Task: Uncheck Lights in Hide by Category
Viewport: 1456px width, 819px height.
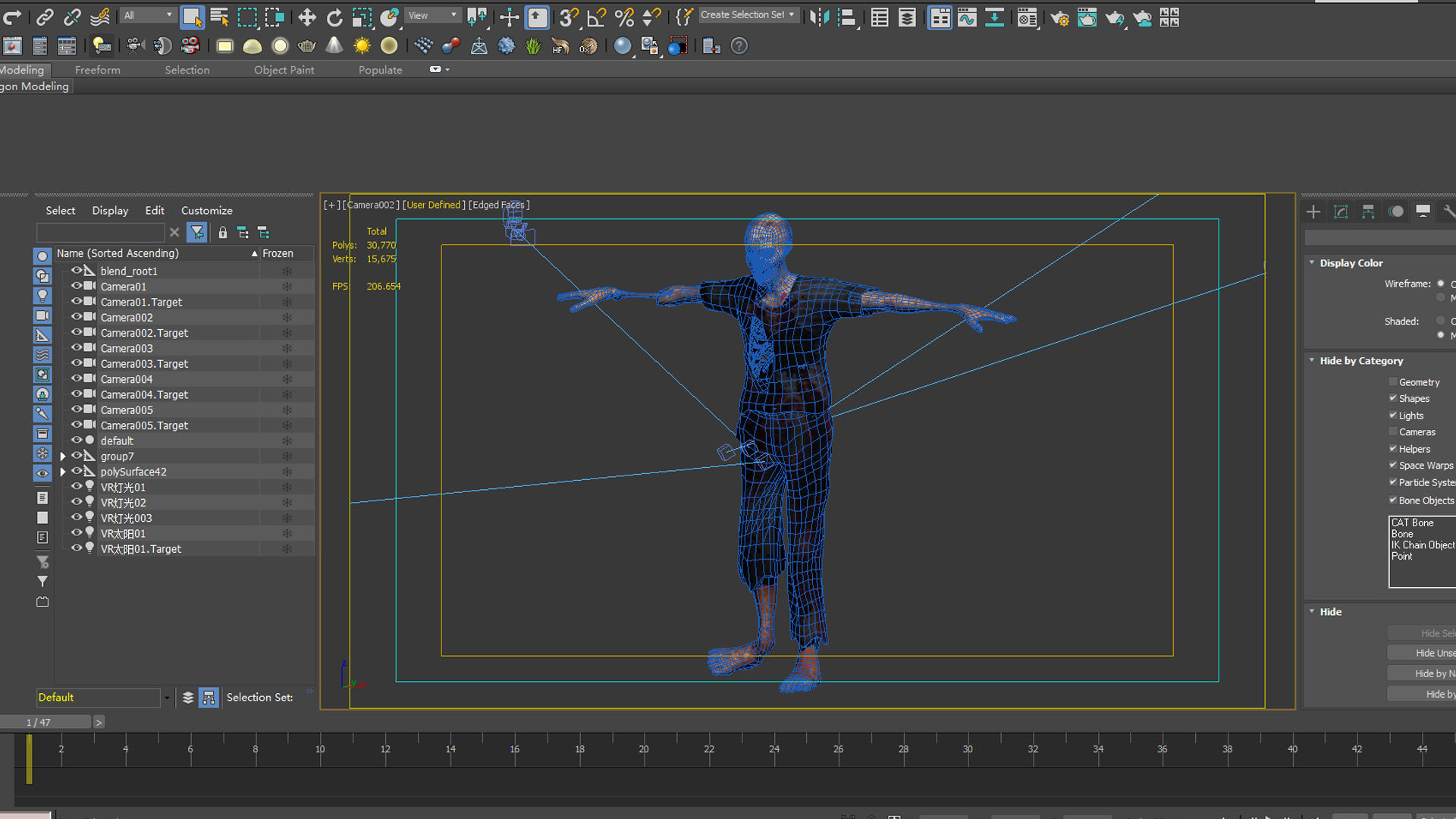Action: pos(1392,415)
